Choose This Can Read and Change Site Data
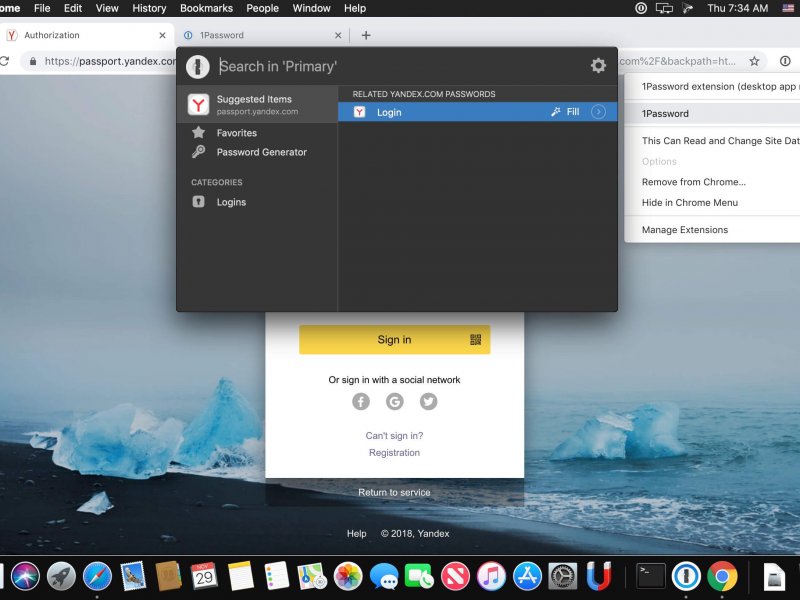The width and height of the screenshot is (800, 600). (712, 141)
